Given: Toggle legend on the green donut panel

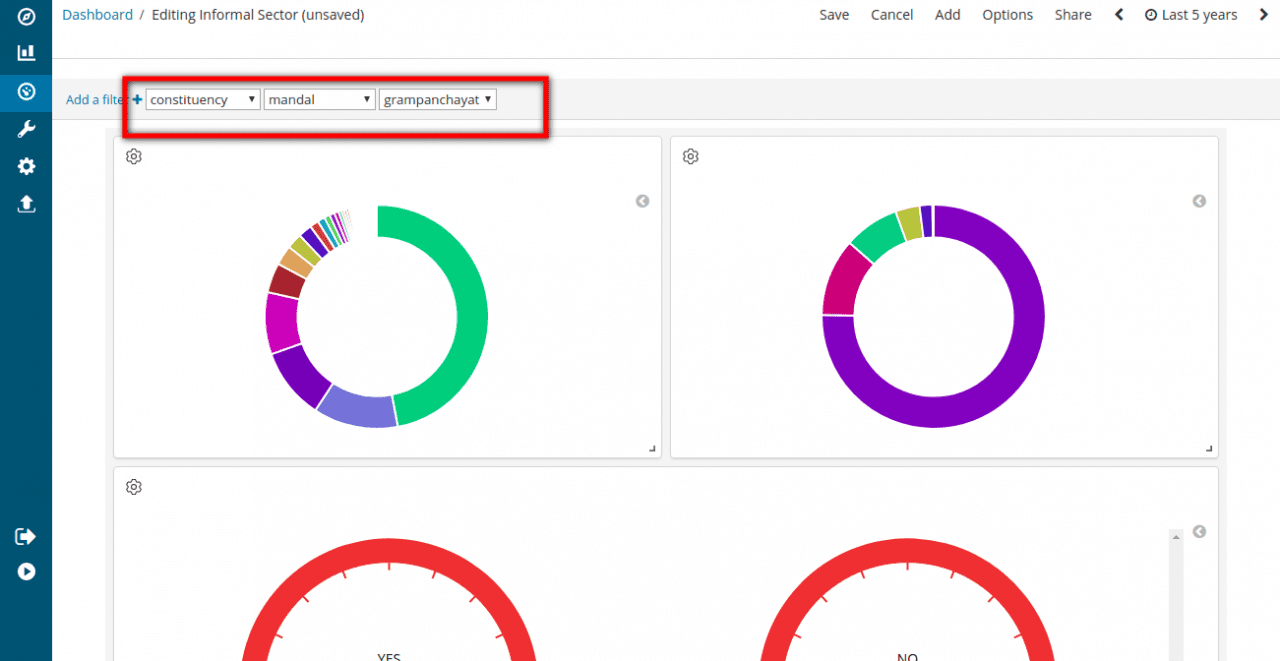Looking at the screenshot, I should [x=643, y=201].
